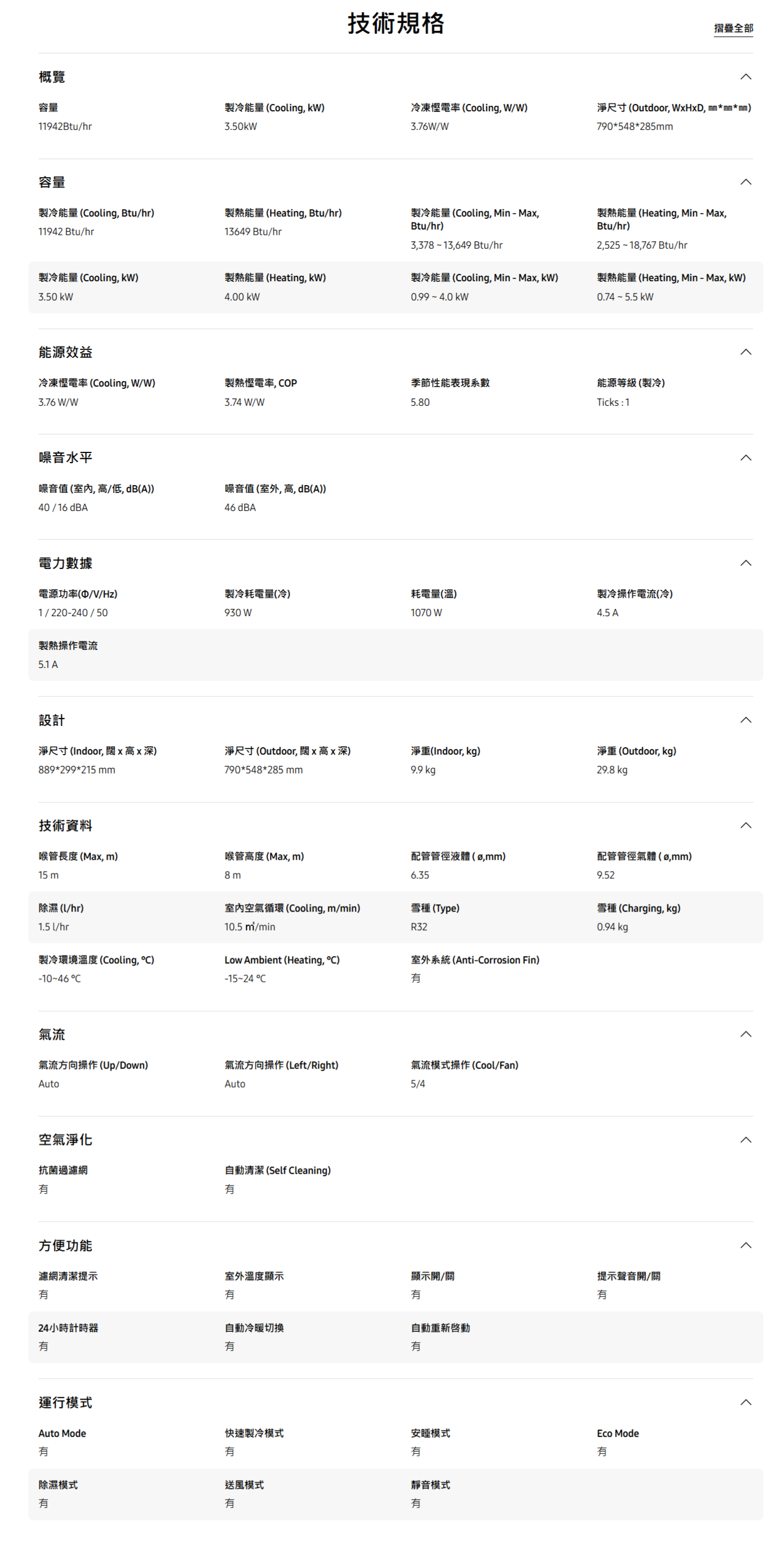The image size is (784, 1544).
Task: Click the 技術資料 heading text
Action: point(65,826)
